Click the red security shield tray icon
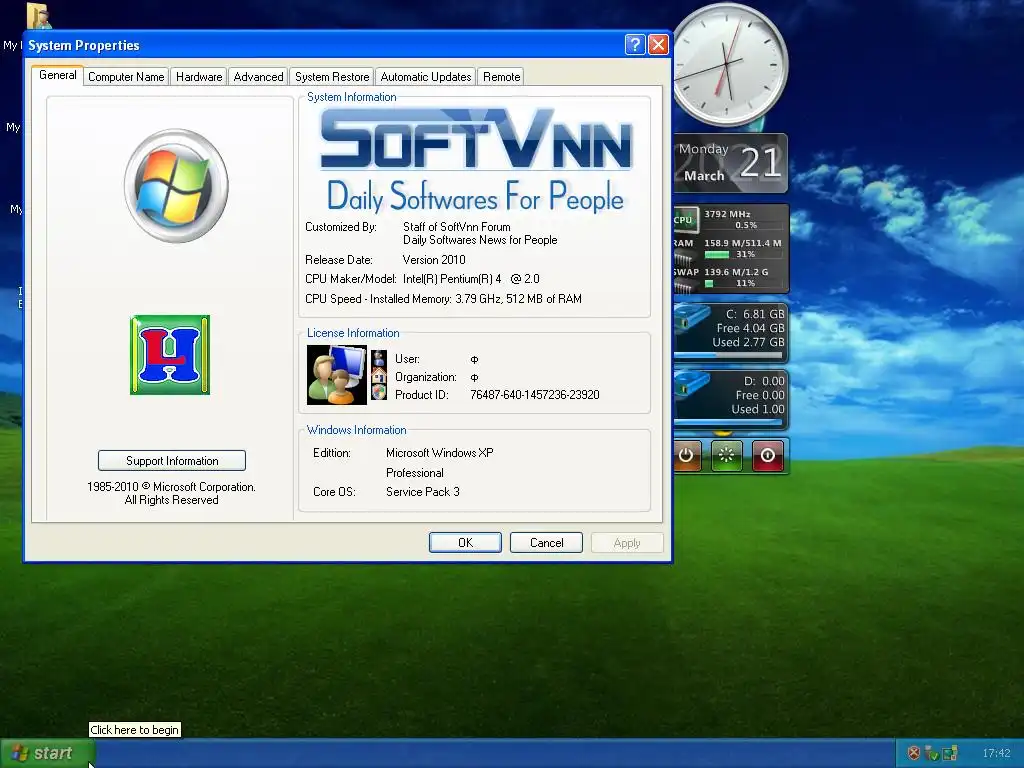Screen dimensions: 1024x768 pos(914,754)
